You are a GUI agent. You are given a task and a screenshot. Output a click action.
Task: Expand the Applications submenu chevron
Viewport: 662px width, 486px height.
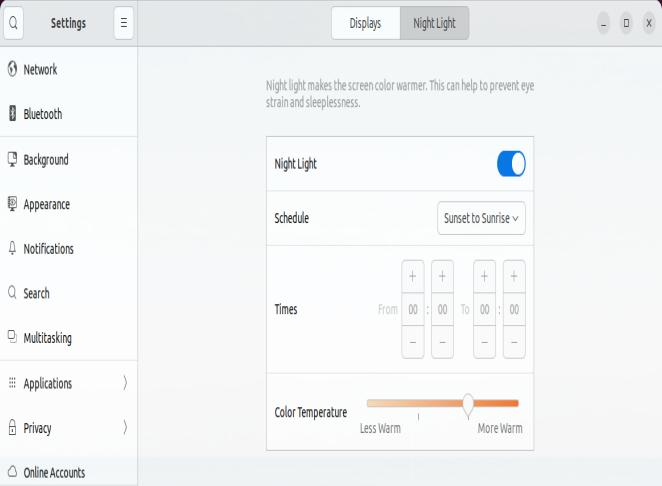click(125, 383)
